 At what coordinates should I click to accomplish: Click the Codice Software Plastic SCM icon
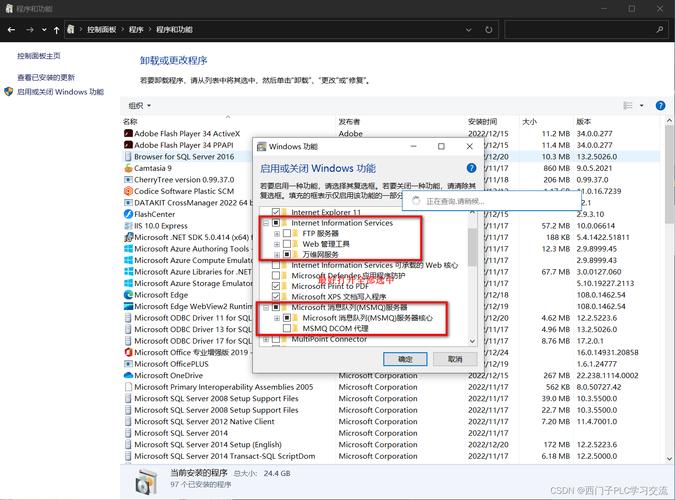coord(128,191)
